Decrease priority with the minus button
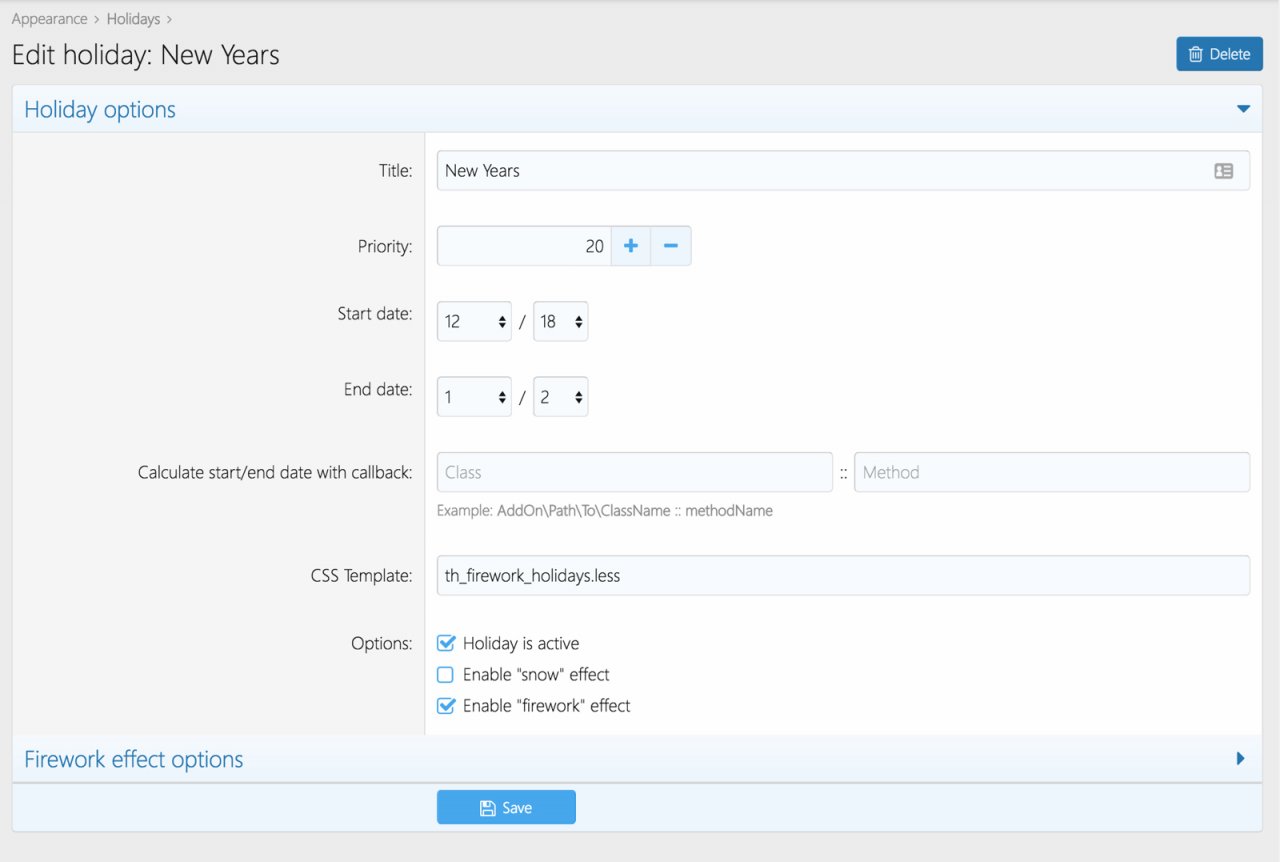1280x862 pixels. click(x=671, y=246)
